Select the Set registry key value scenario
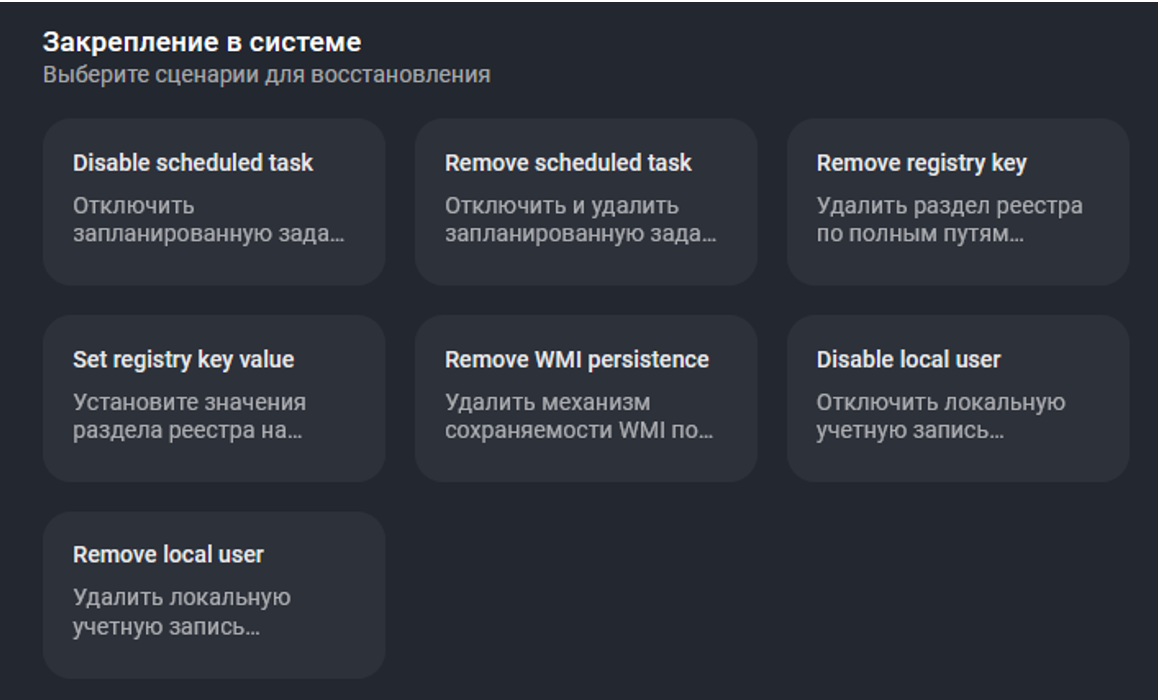Viewport: 1158px width, 700px height. point(213,398)
